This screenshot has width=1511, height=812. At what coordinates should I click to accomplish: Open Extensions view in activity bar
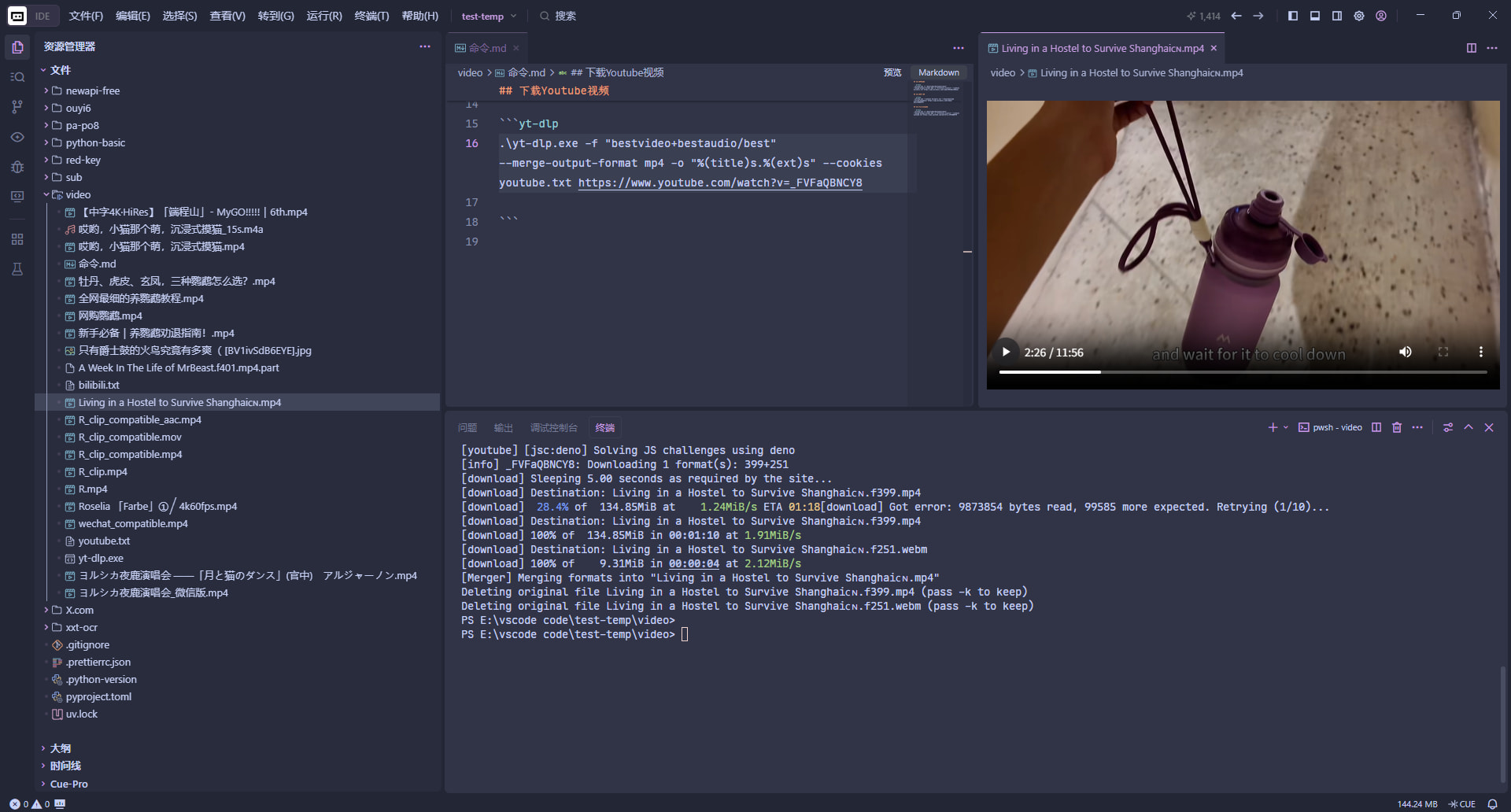click(x=17, y=239)
